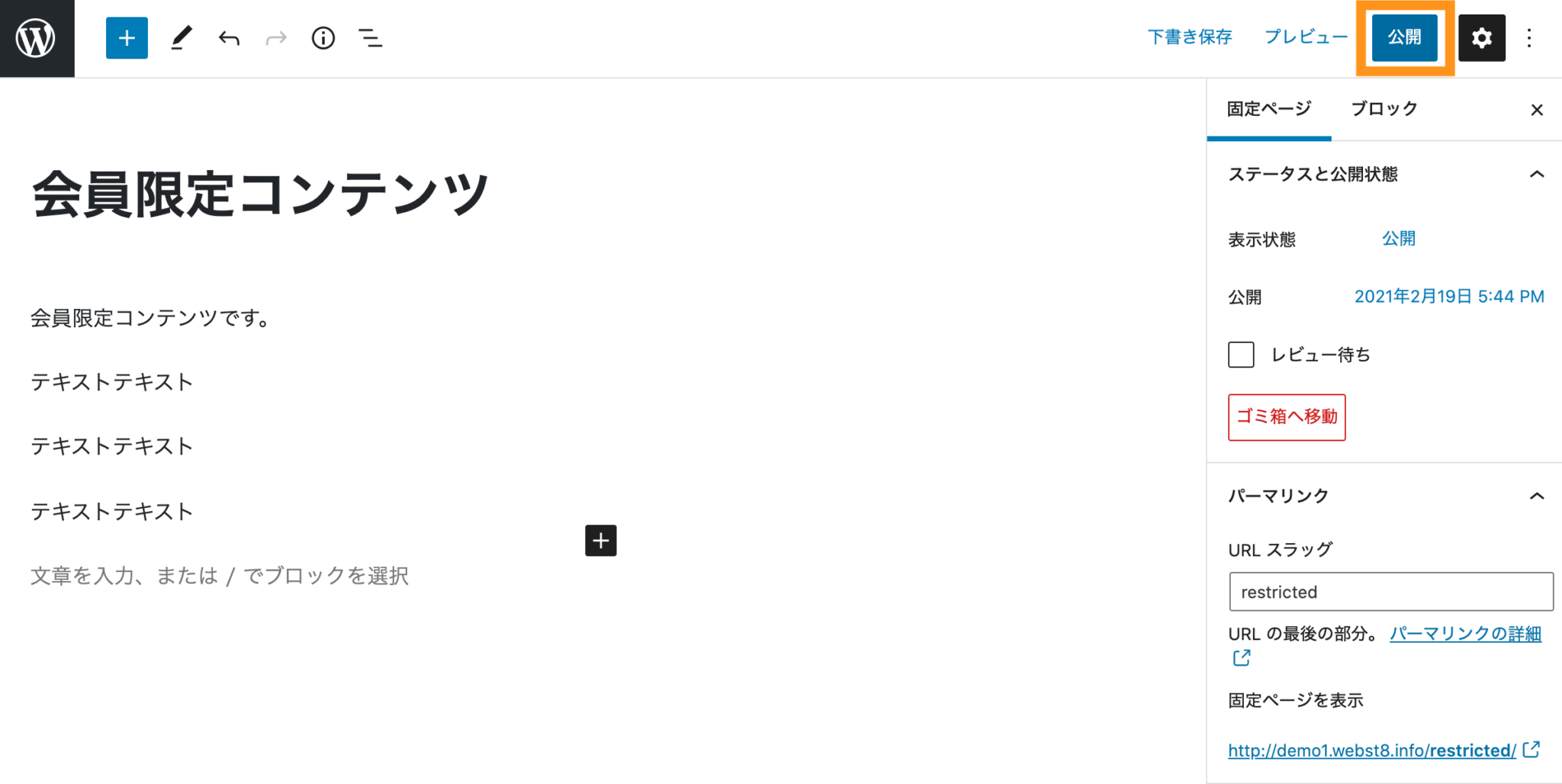Screen dimensions: 1562x784
Task: Click the Redo arrow icon
Action: (275, 37)
